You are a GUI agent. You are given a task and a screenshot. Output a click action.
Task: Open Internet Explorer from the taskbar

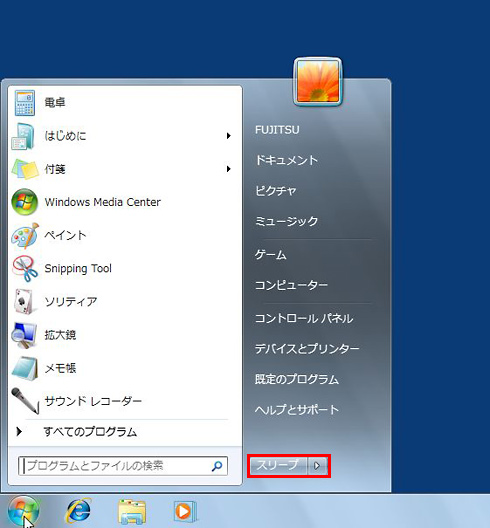point(78,511)
